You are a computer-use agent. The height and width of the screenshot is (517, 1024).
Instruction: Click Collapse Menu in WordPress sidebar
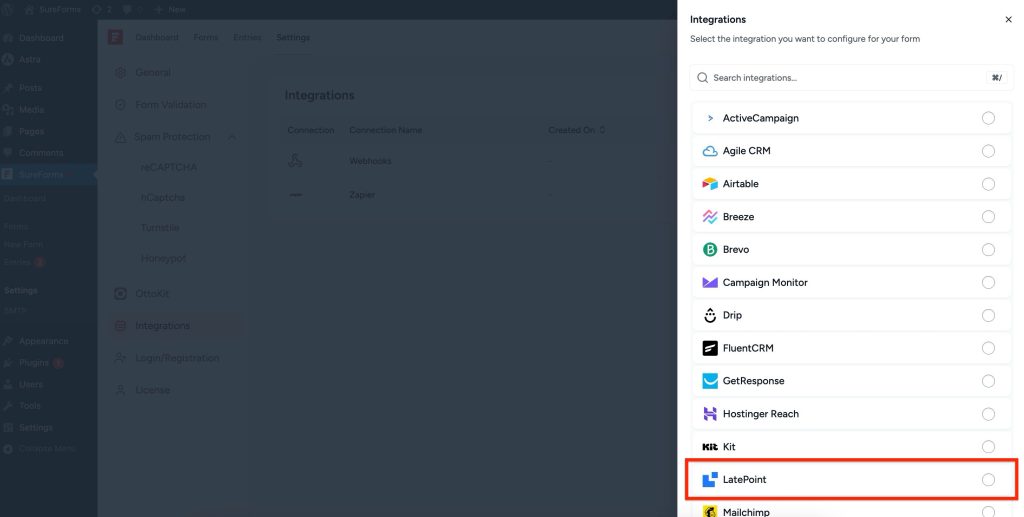[x=47, y=449]
